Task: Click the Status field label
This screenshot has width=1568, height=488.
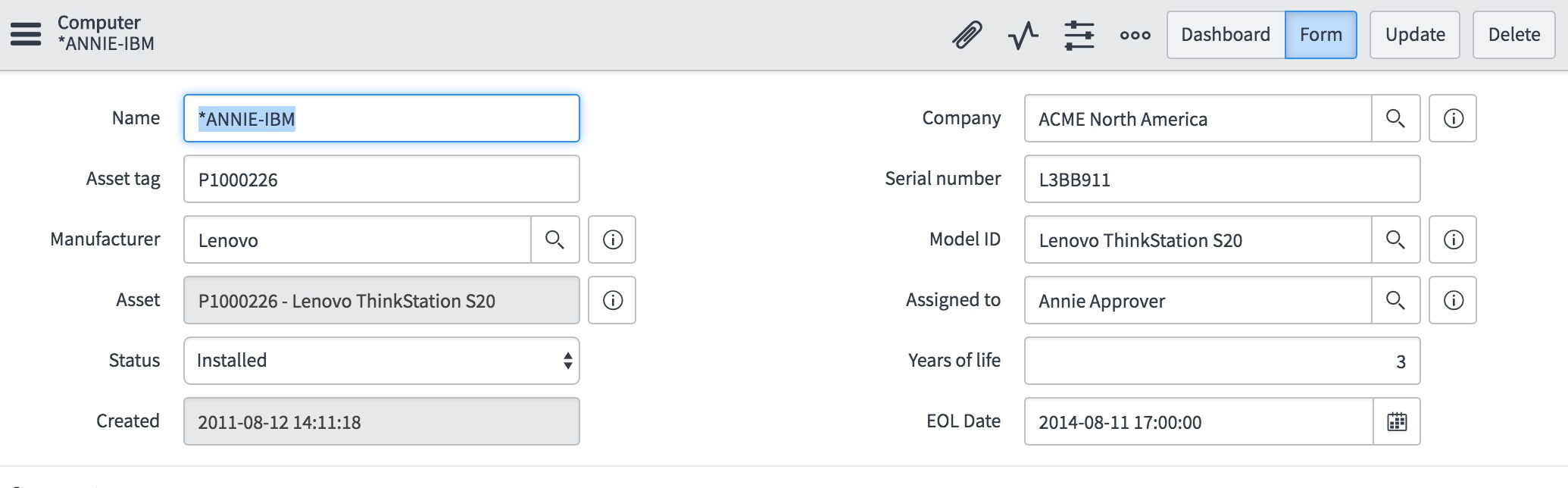Action: coord(134,361)
